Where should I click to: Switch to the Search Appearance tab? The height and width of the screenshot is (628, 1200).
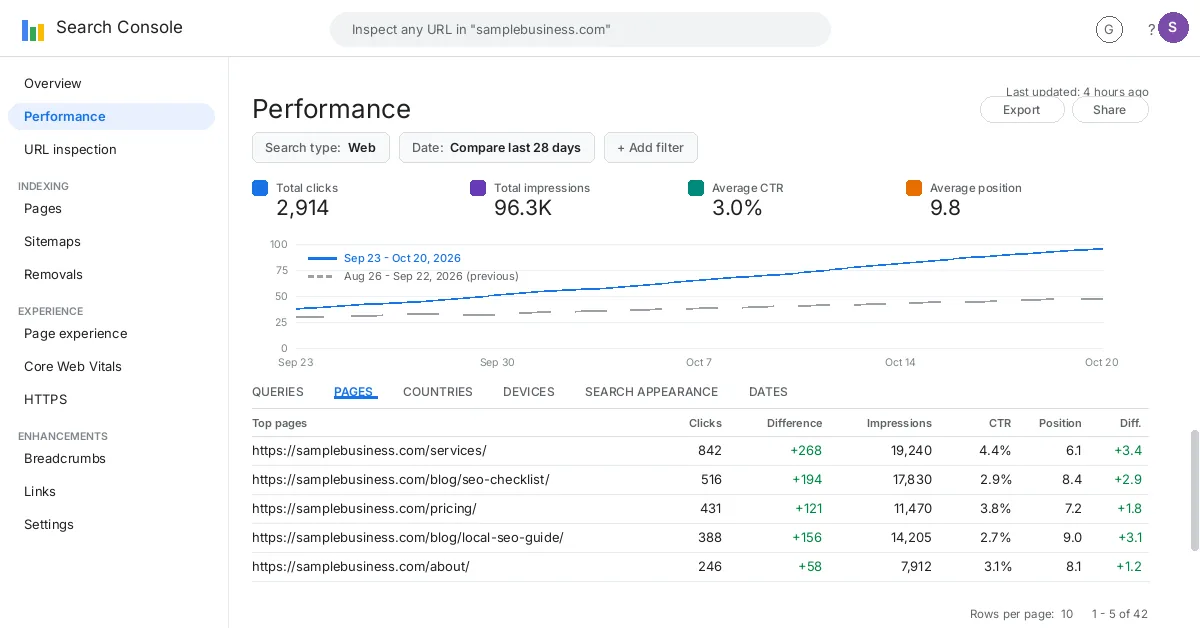click(652, 392)
